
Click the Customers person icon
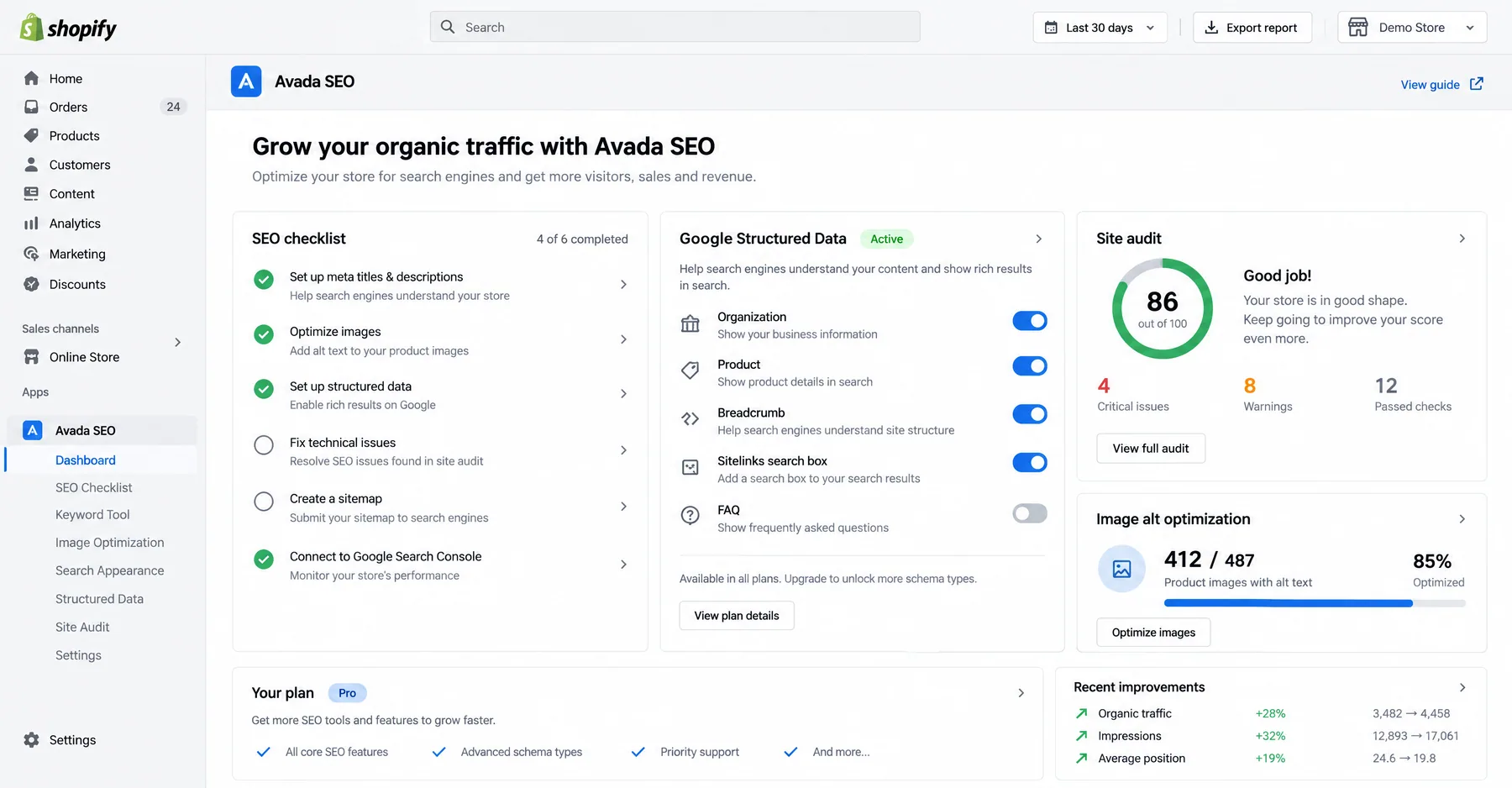pyautogui.click(x=31, y=165)
